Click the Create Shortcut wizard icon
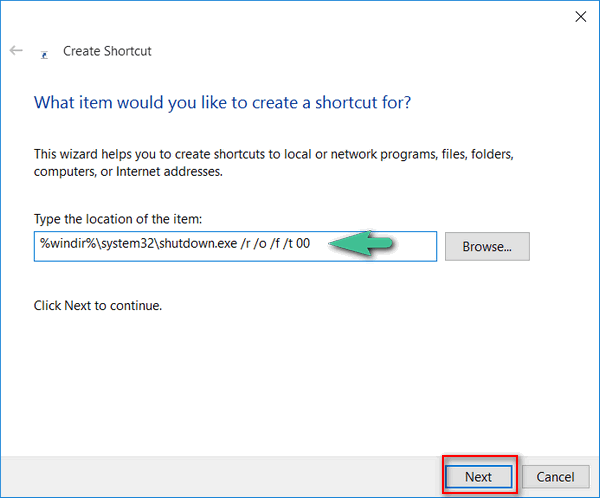 tap(44, 55)
